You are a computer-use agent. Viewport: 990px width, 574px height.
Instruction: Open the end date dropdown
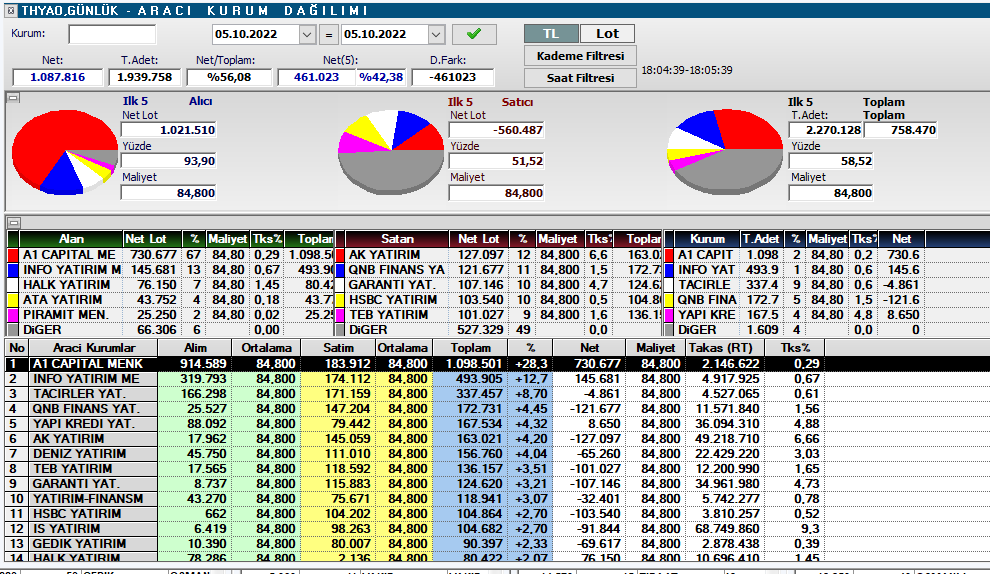(x=436, y=34)
